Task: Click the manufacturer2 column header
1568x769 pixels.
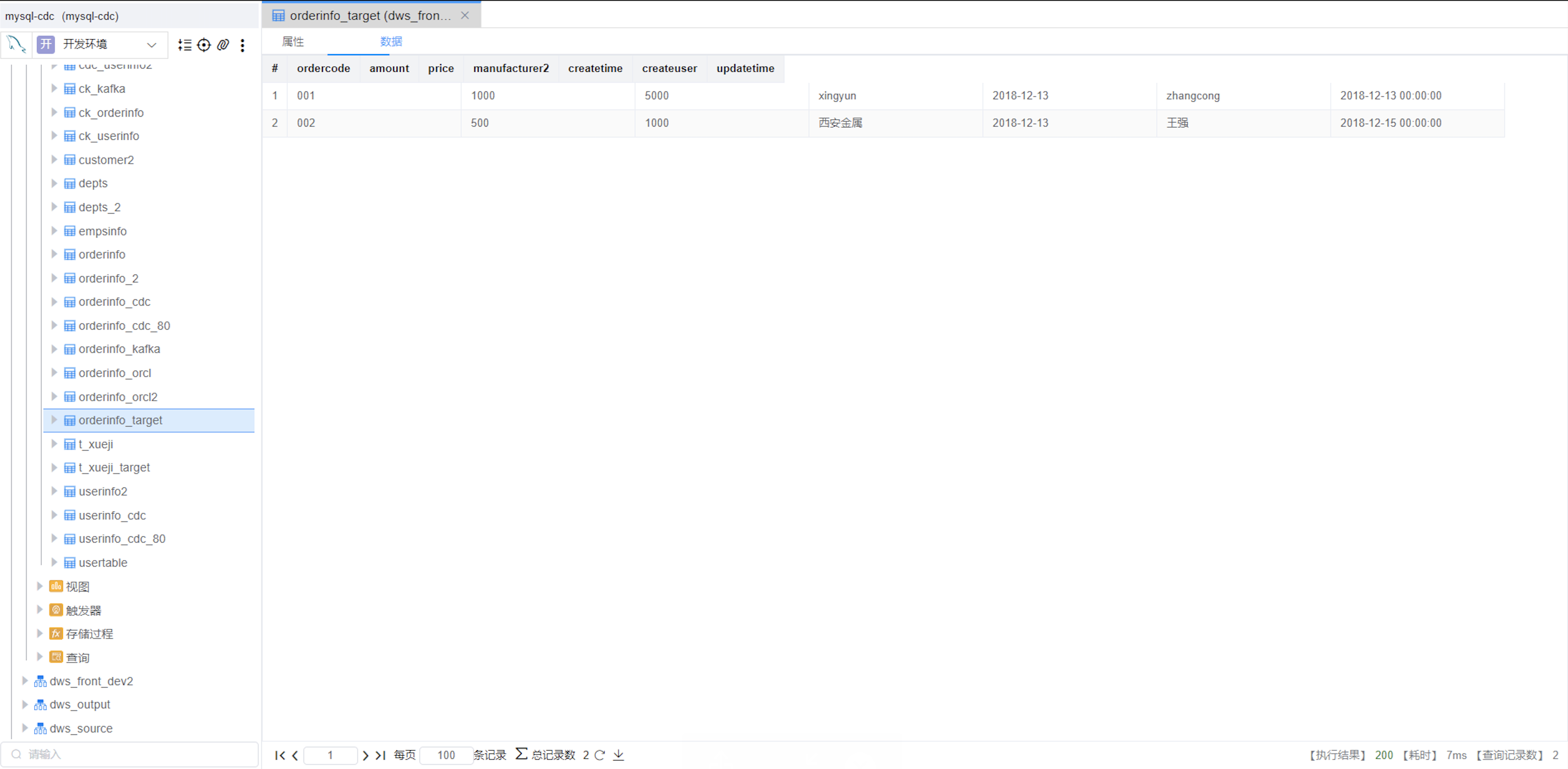Action: [x=511, y=68]
